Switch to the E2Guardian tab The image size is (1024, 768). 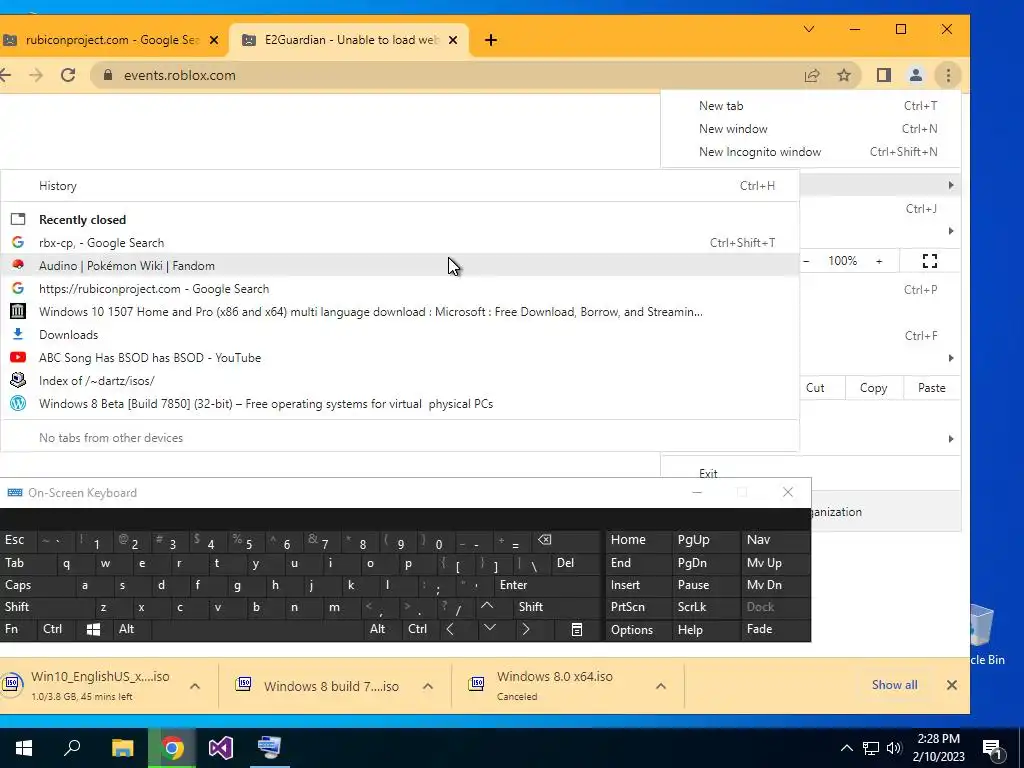pyautogui.click(x=350, y=40)
